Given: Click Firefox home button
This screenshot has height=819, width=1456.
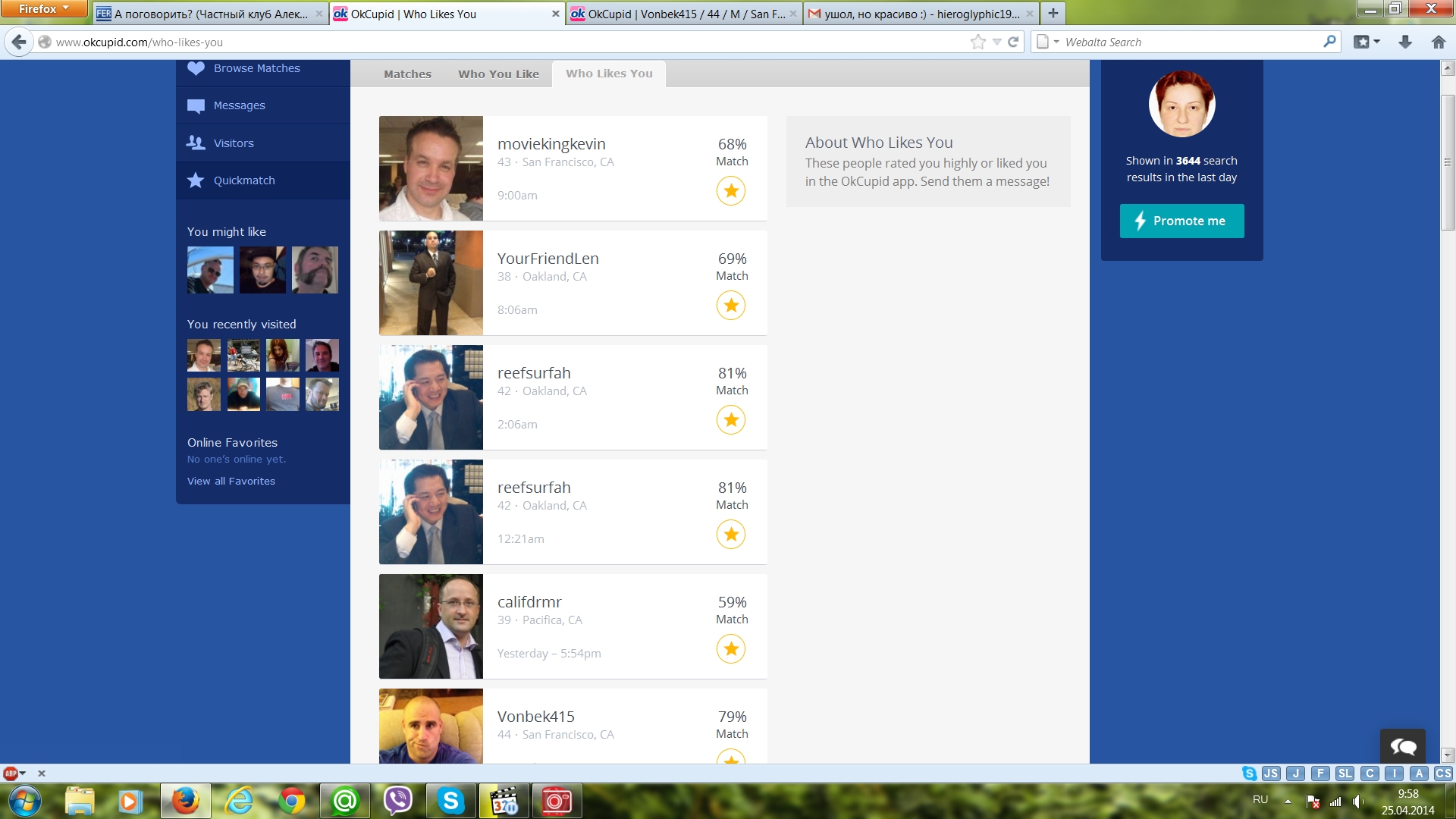Looking at the screenshot, I should click(x=1438, y=42).
